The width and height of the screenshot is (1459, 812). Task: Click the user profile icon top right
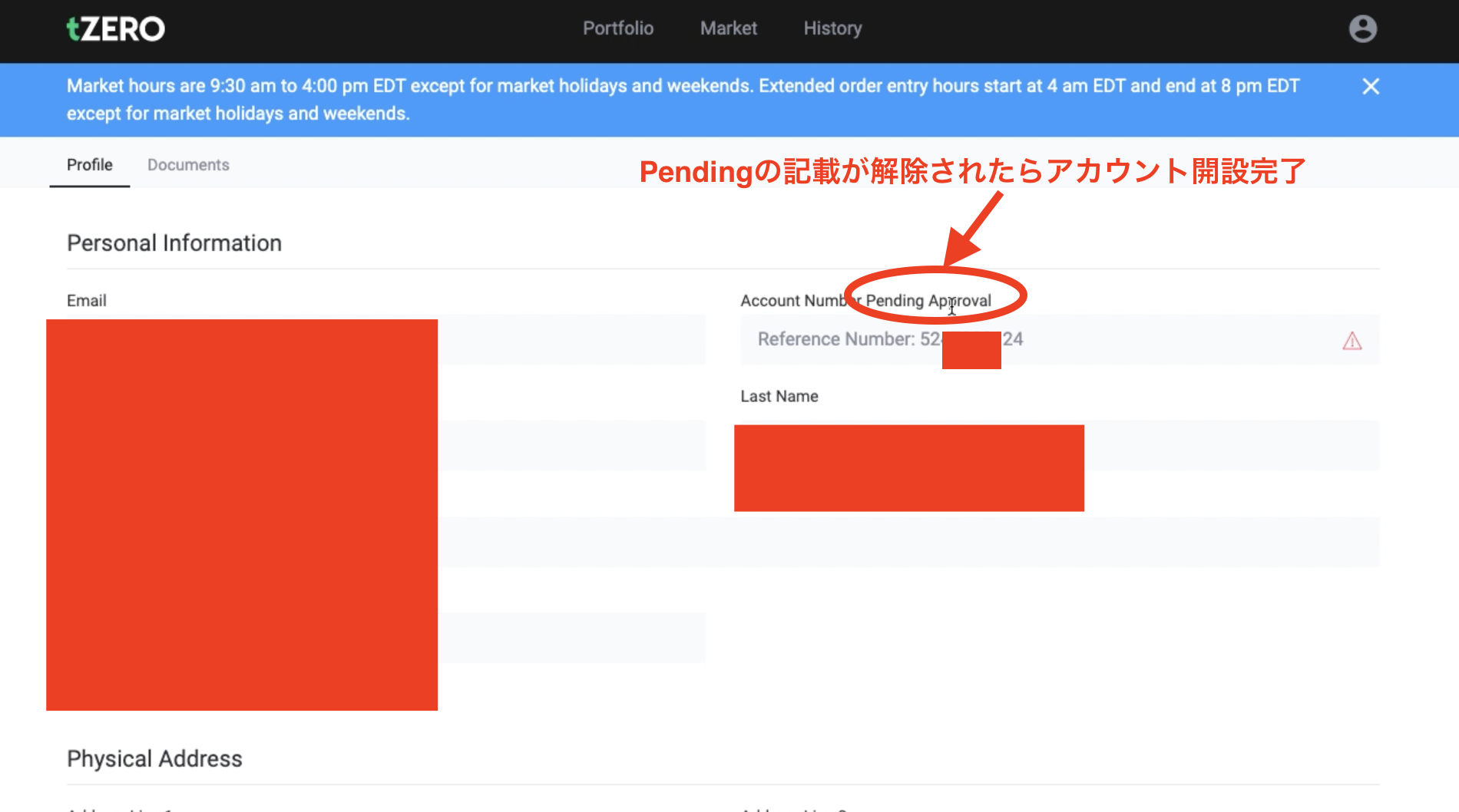[1363, 29]
